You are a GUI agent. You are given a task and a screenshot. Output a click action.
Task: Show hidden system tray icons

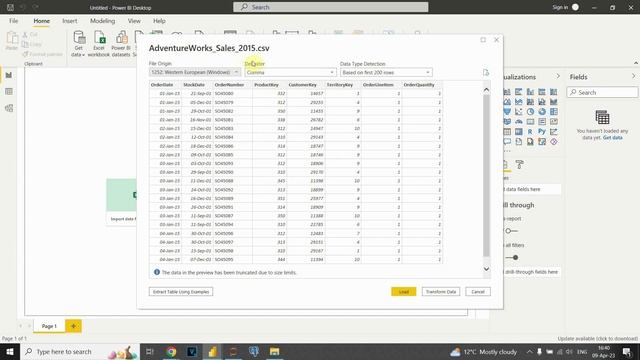click(x=529, y=351)
